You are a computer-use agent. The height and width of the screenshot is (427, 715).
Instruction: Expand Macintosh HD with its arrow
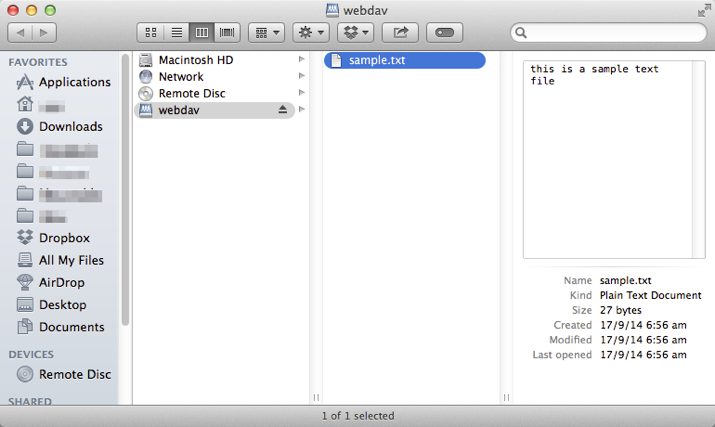[301, 59]
